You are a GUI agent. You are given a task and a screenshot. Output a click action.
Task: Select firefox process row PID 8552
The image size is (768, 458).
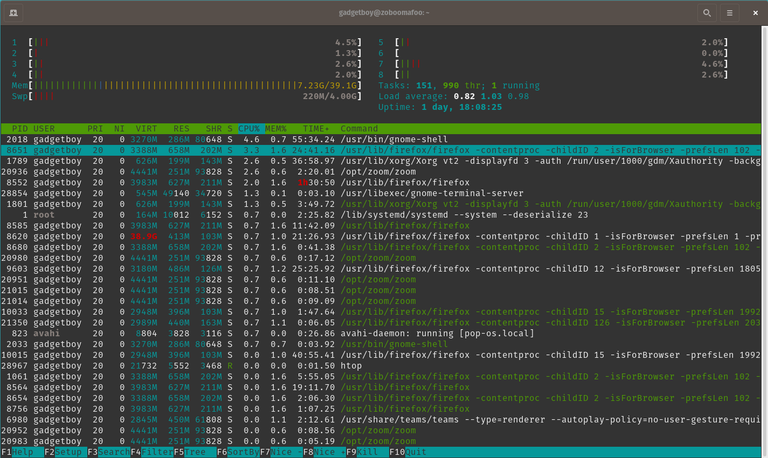pyautogui.click(x=381, y=183)
